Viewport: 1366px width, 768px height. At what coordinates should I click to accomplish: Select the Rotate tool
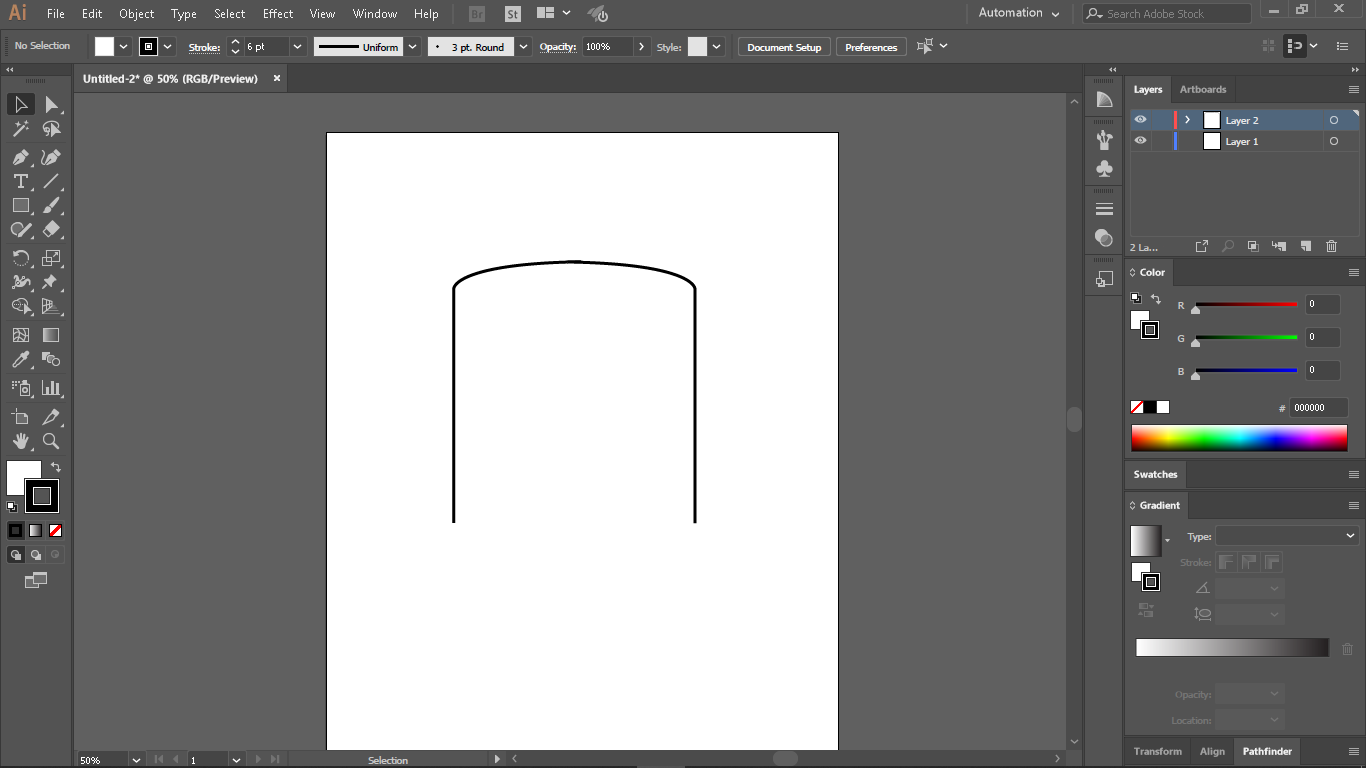(20, 258)
